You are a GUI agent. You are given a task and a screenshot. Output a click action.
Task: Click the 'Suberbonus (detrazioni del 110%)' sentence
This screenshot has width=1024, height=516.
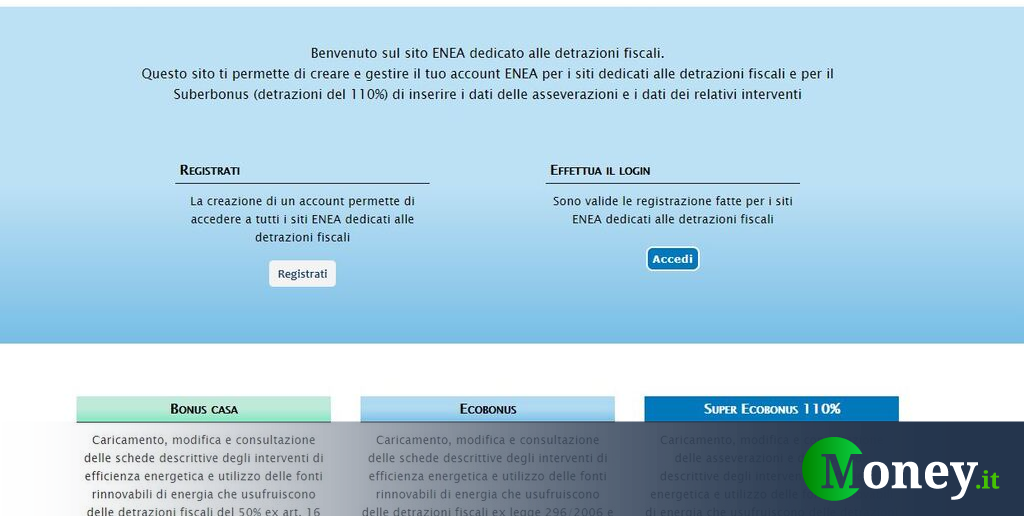pos(487,94)
